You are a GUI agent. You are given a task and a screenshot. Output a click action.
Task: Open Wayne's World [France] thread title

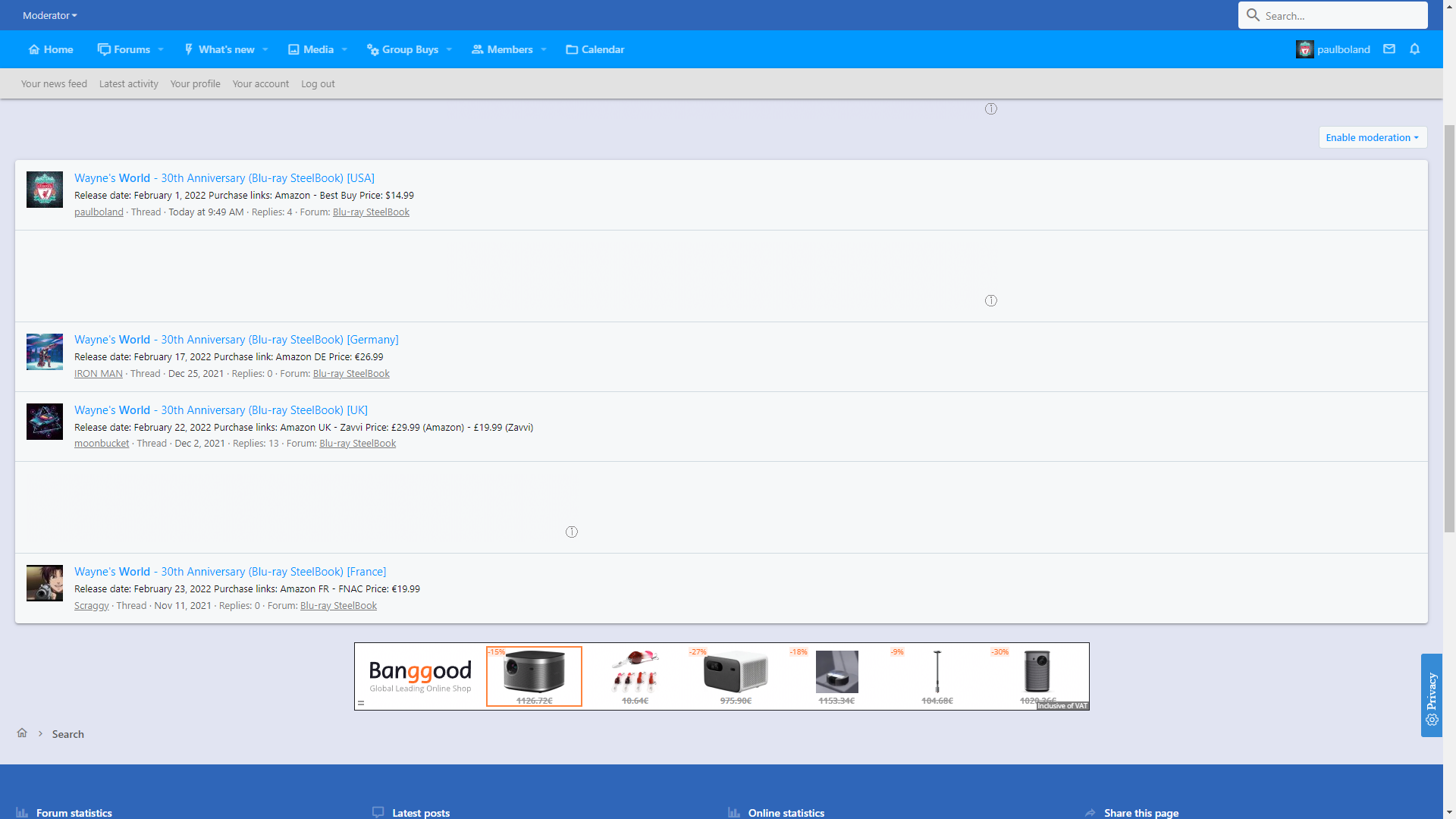tap(231, 572)
